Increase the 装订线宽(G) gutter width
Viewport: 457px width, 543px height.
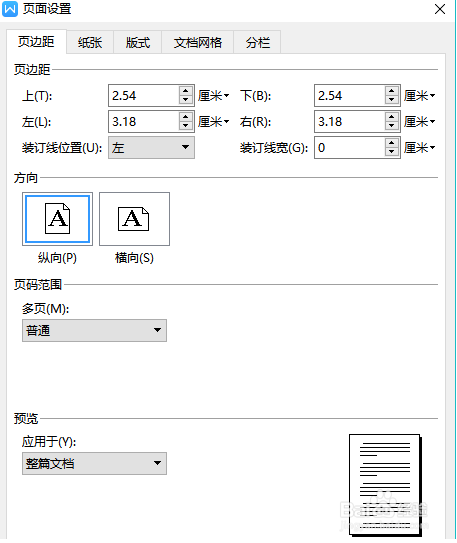point(392,143)
